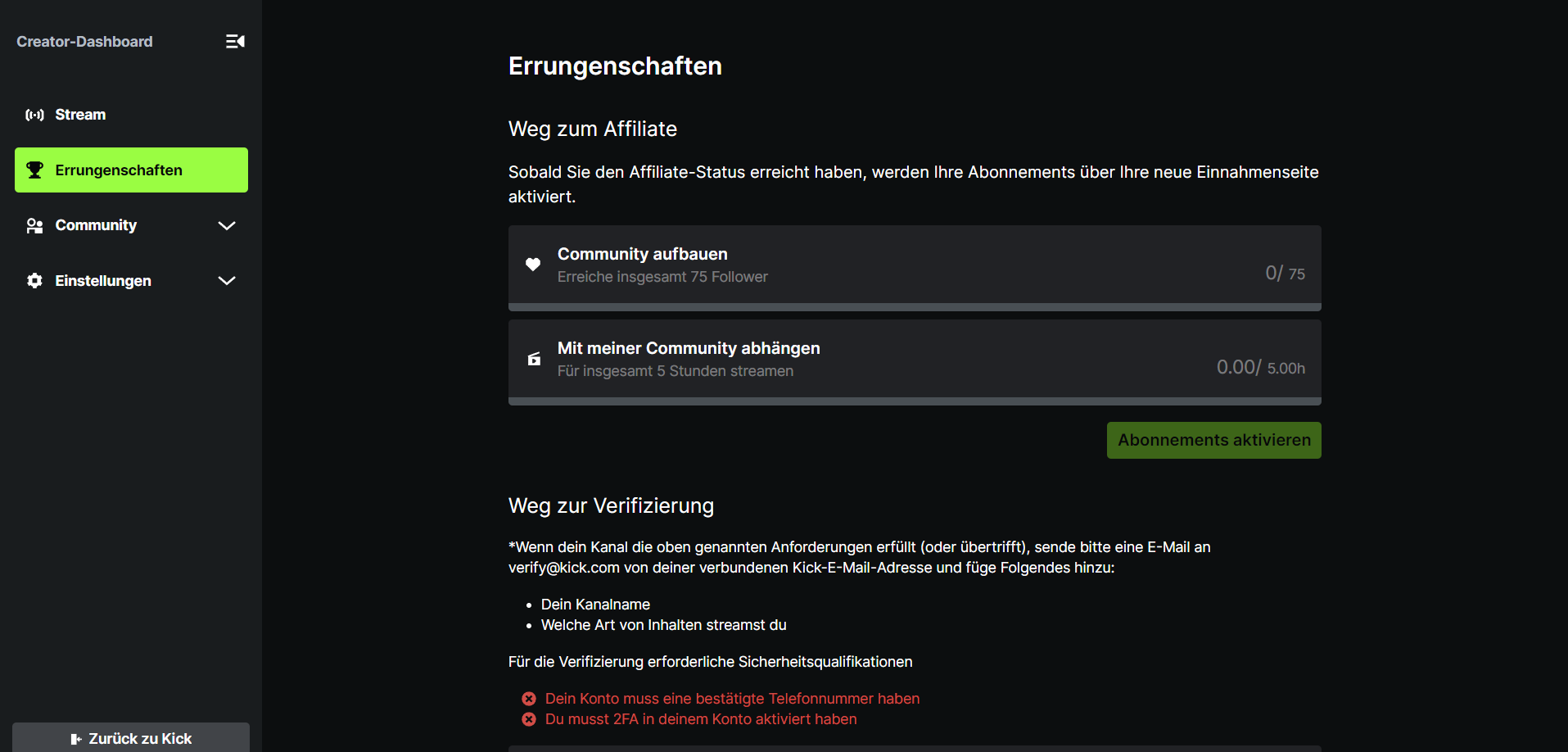Click the 5 Stunden streamen progress bar
This screenshot has width=1568, height=752.
[915, 401]
